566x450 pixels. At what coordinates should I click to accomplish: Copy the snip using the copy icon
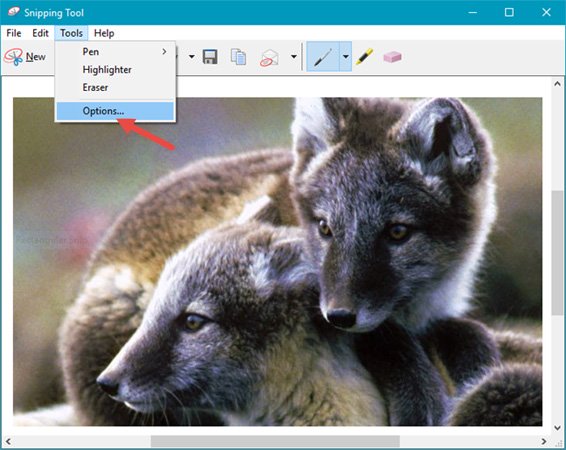tap(238, 57)
